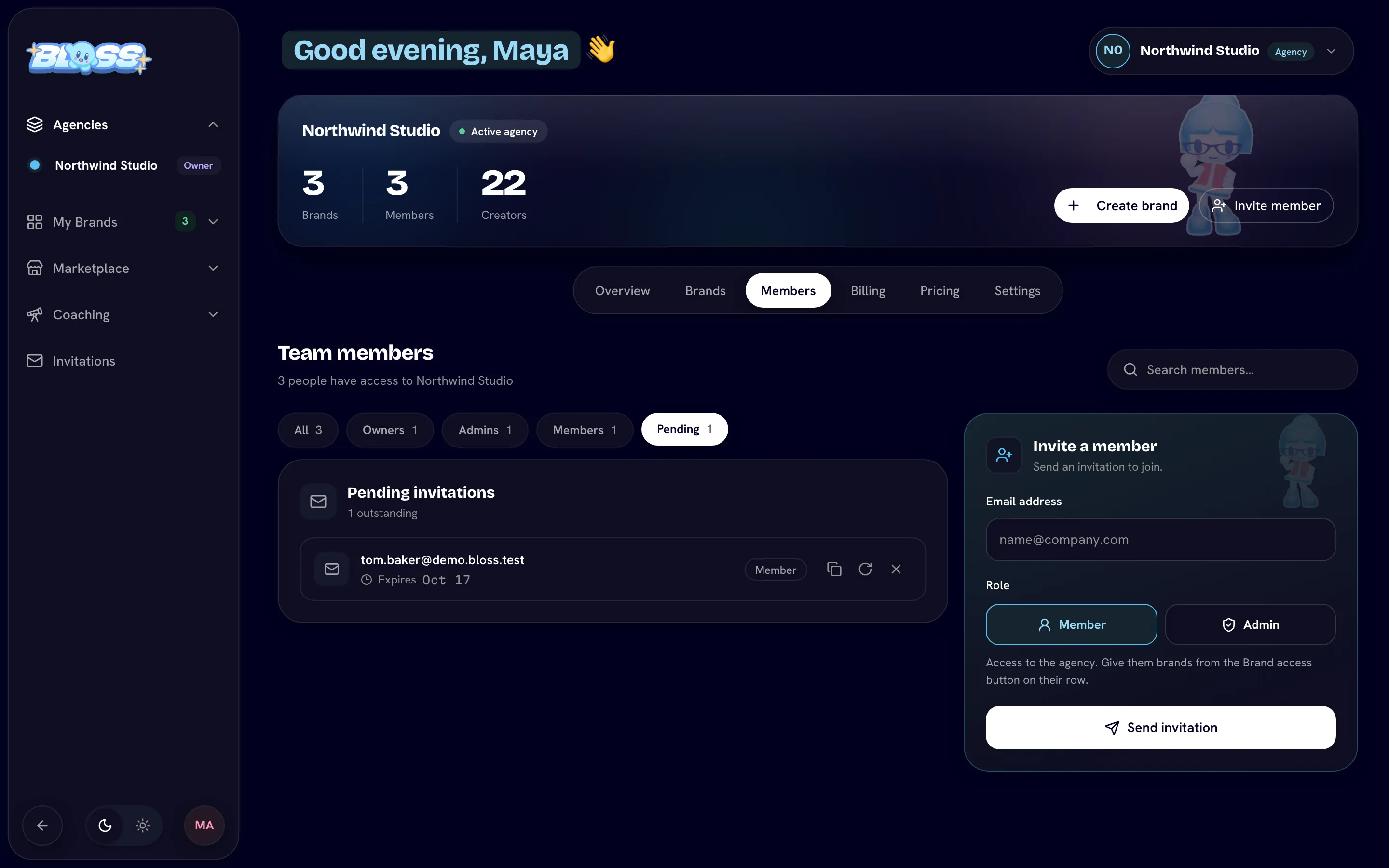
Task: Click the Invite a member panel icon
Action: point(1004,455)
